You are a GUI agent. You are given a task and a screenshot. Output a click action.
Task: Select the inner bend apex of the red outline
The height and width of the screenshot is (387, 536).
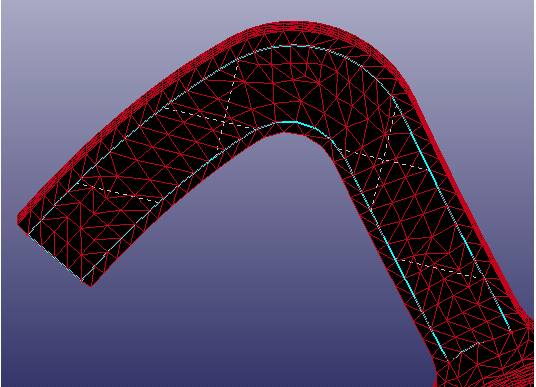coord(284,133)
